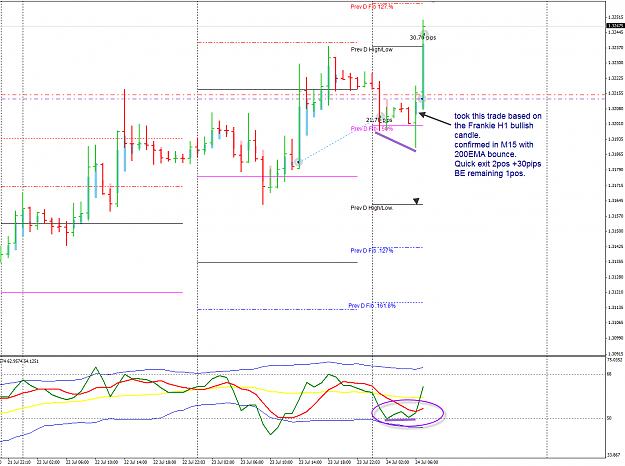This screenshot has width=625, height=466.
Task: Click the '22 Jul 22:00' time axis label
Action: [194, 462]
